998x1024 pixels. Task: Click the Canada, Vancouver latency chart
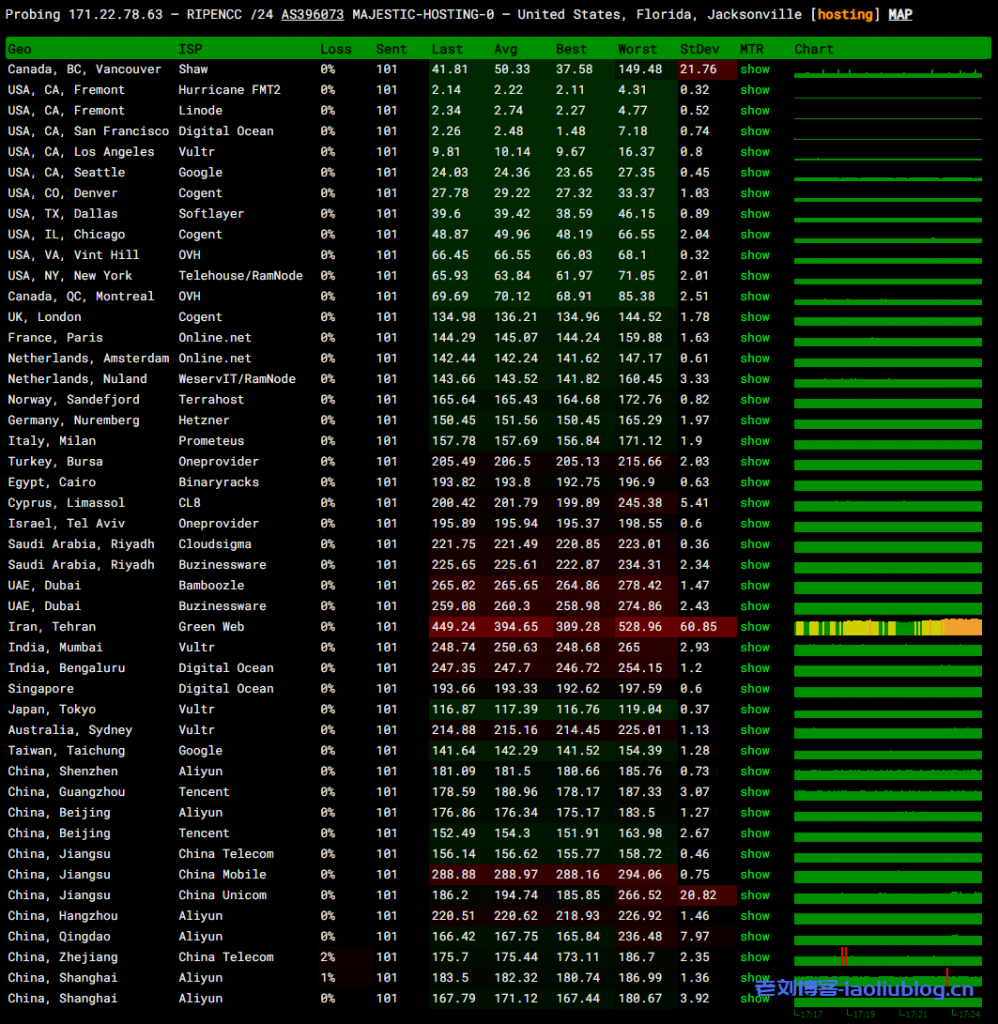(887, 70)
